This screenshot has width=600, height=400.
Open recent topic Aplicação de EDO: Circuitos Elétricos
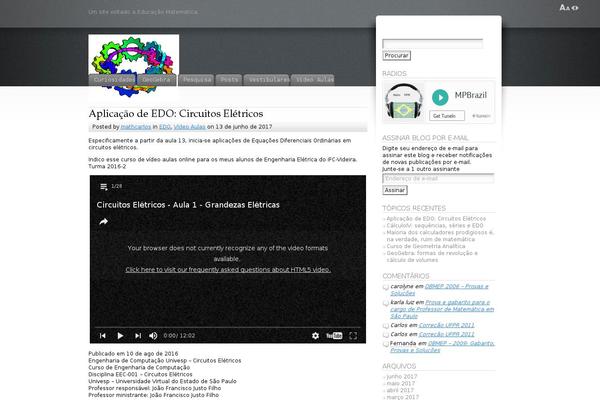tap(436, 219)
